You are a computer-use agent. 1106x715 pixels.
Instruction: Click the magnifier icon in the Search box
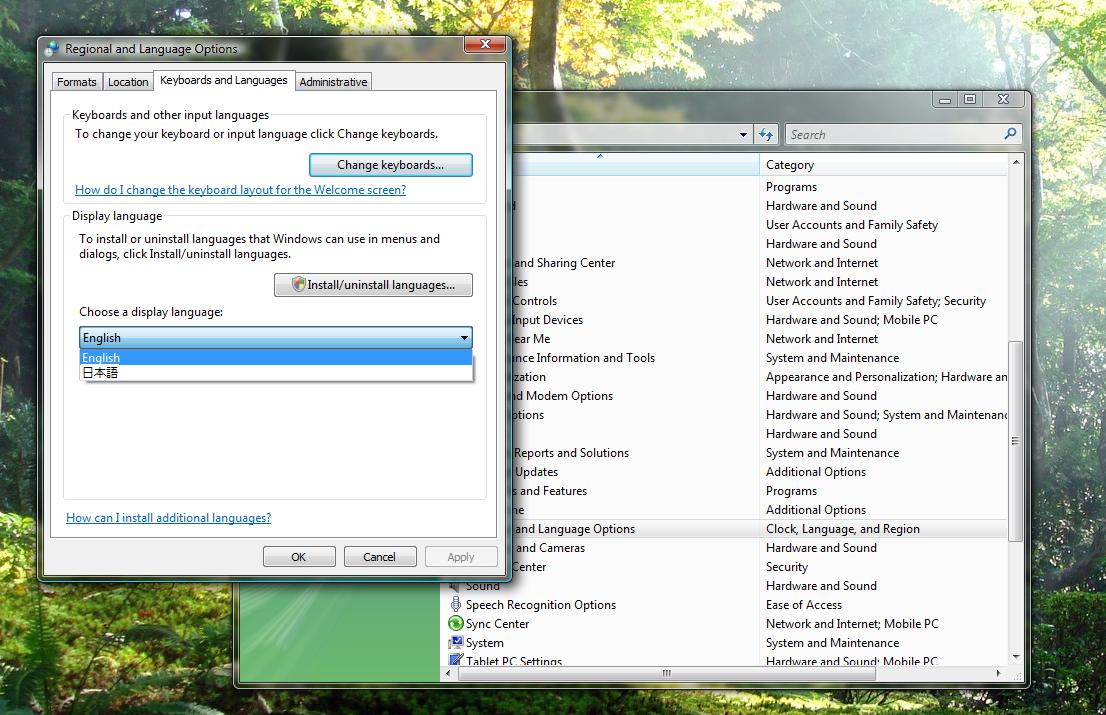tap(1010, 133)
